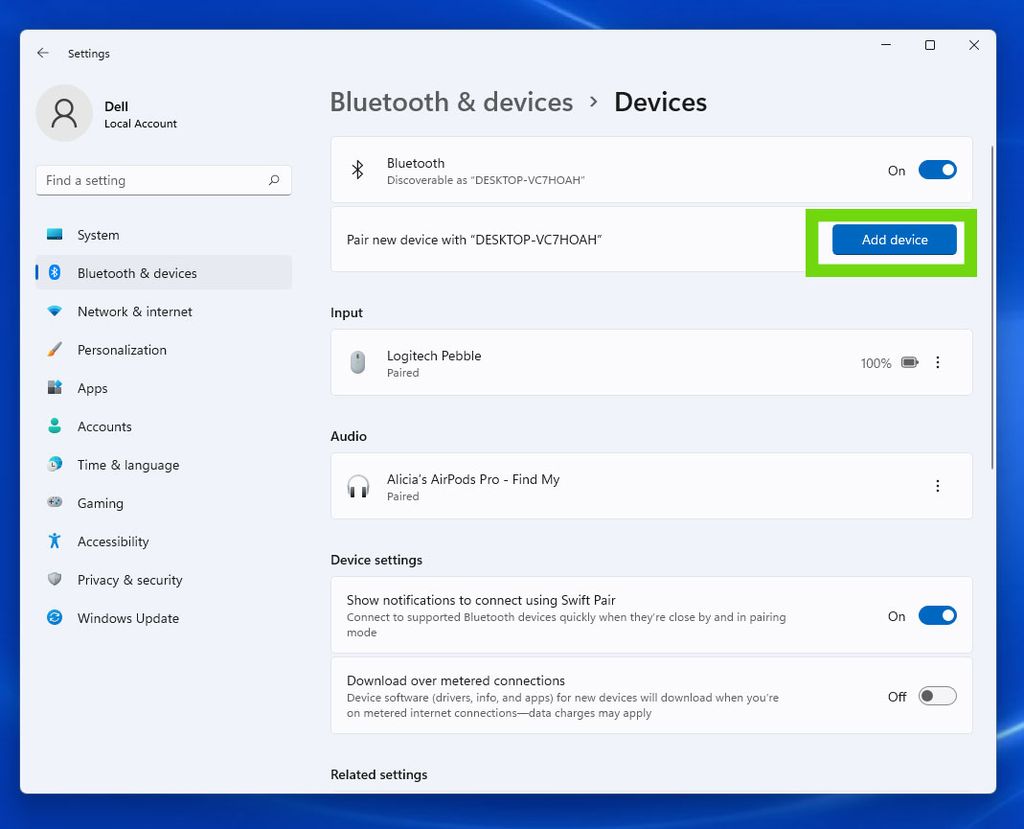
Task: Open Network & internet settings
Action: coord(135,311)
